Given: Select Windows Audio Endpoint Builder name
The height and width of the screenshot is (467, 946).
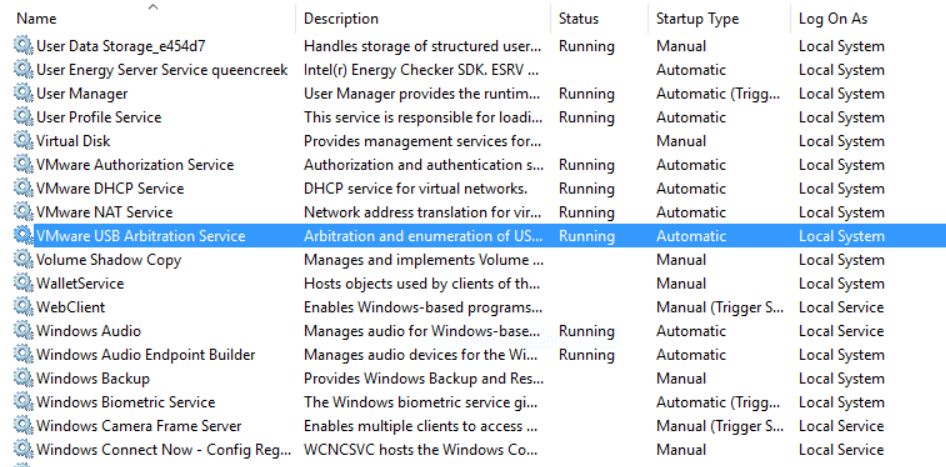Looking at the screenshot, I should point(145,354).
